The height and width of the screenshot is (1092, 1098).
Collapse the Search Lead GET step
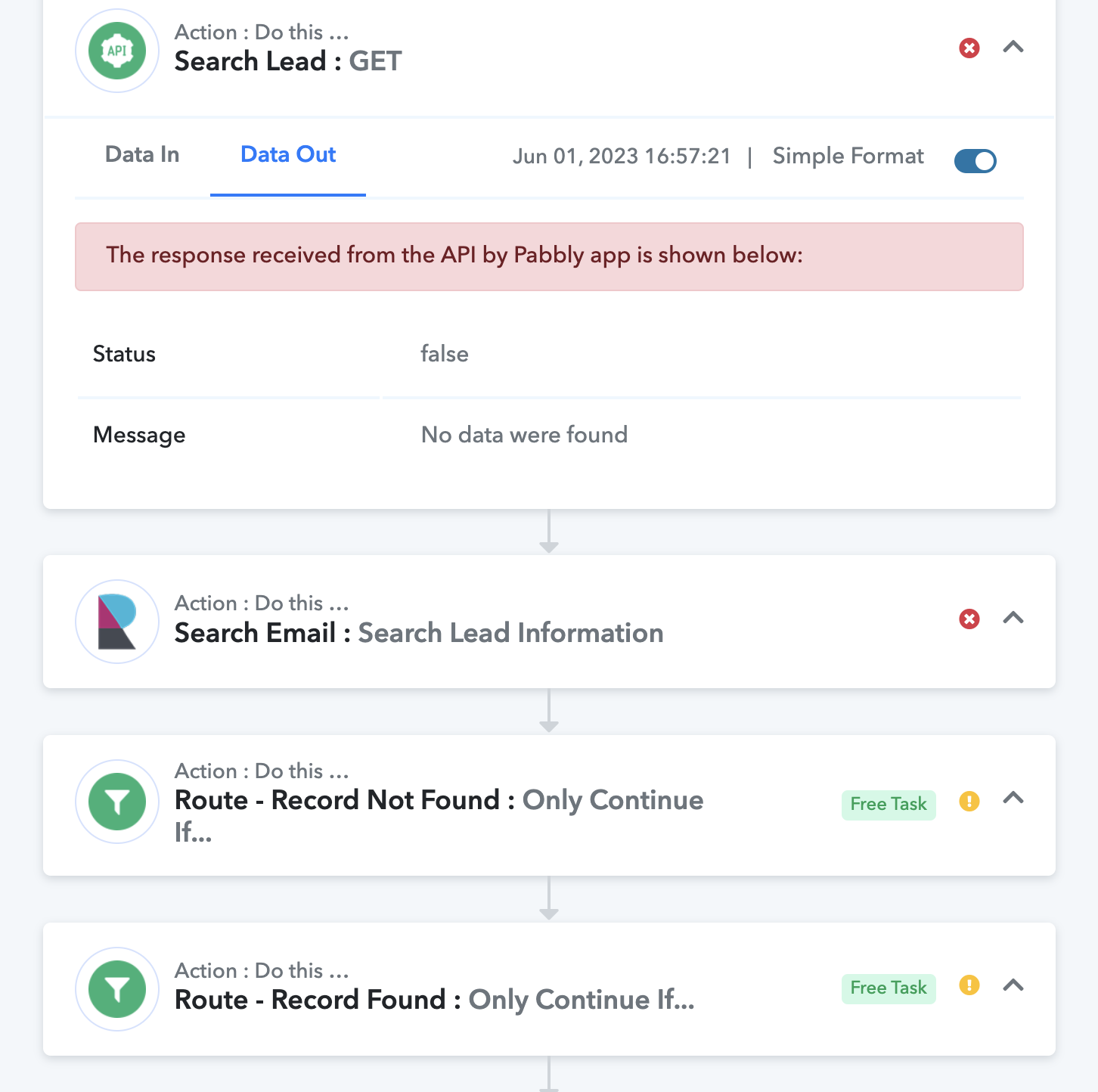pyautogui.click(x=1013, y=47)
